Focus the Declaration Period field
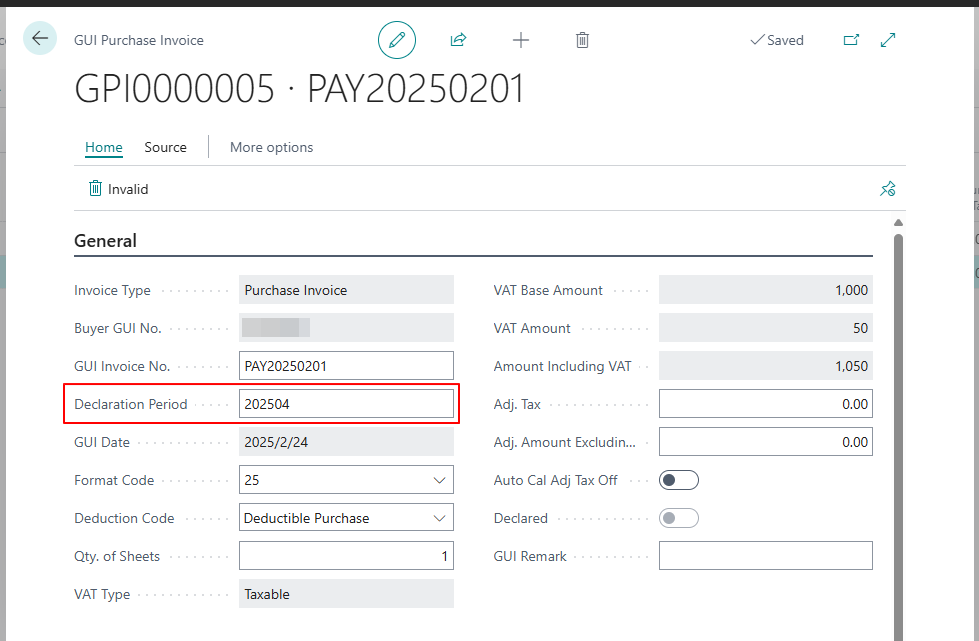 pyautogui.click(x=346, y=404)
